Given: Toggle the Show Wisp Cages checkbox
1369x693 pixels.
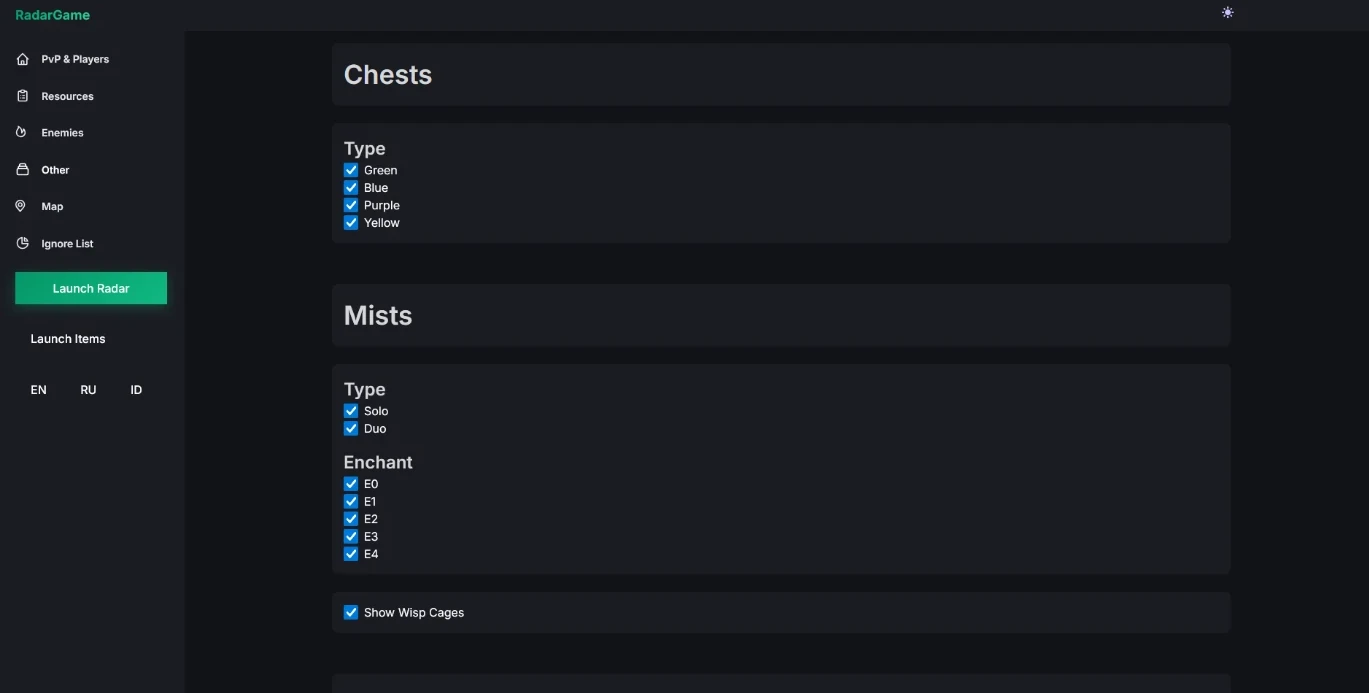Looking at the screenshot, I should [x=351, y=612].
